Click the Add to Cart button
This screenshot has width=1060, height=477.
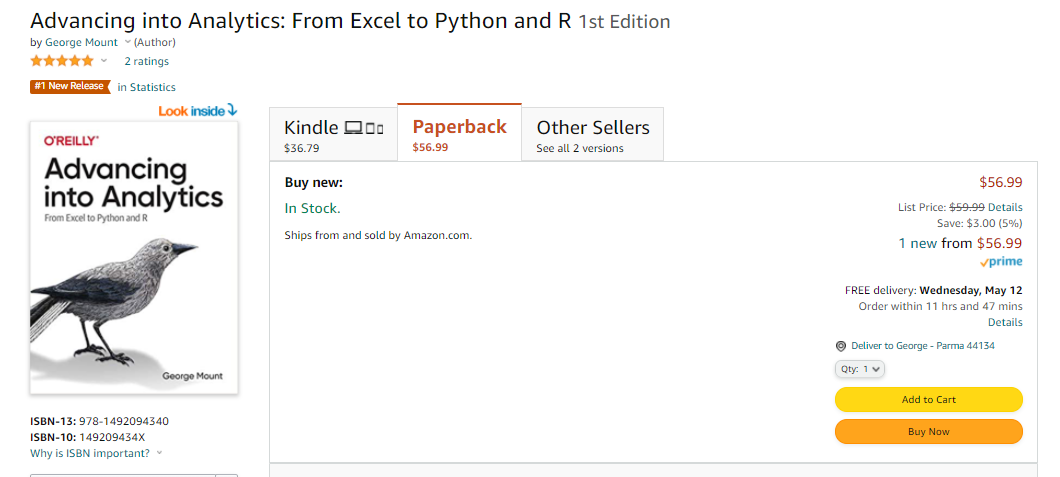pyautogui.click(x=928, y=399)
